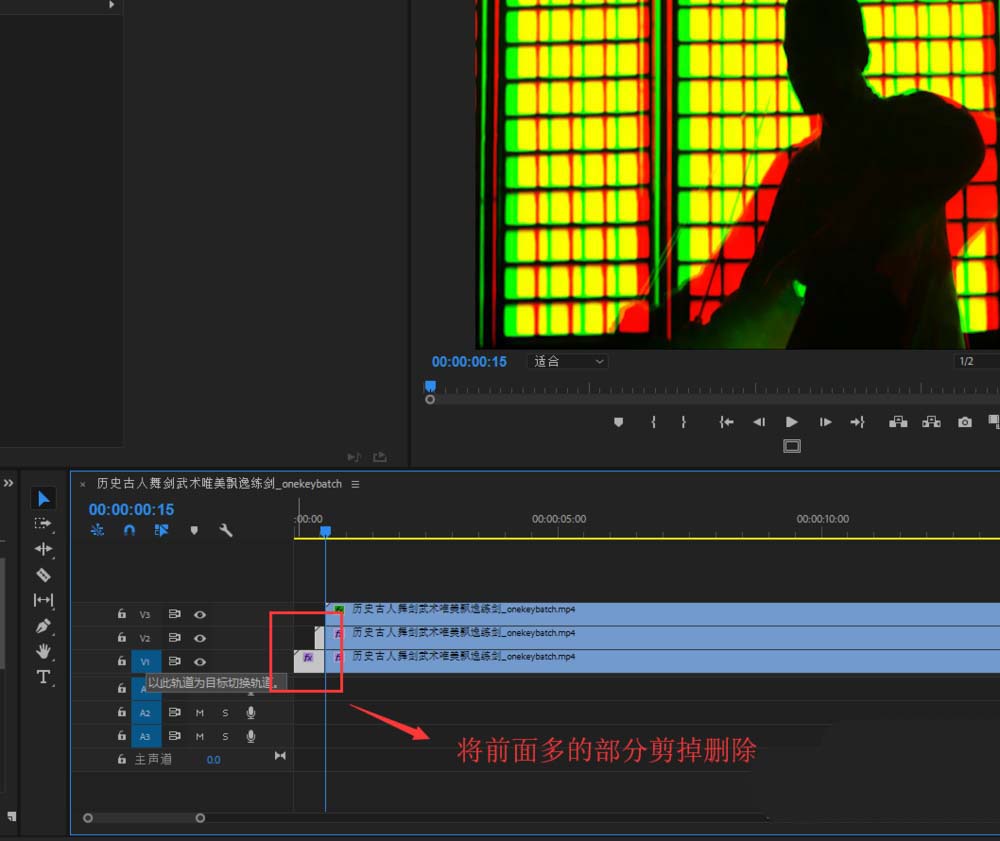This screenshot has height=841, width=1000.
Task: Expand hidden panels double chevron
Action: [8, 483]
